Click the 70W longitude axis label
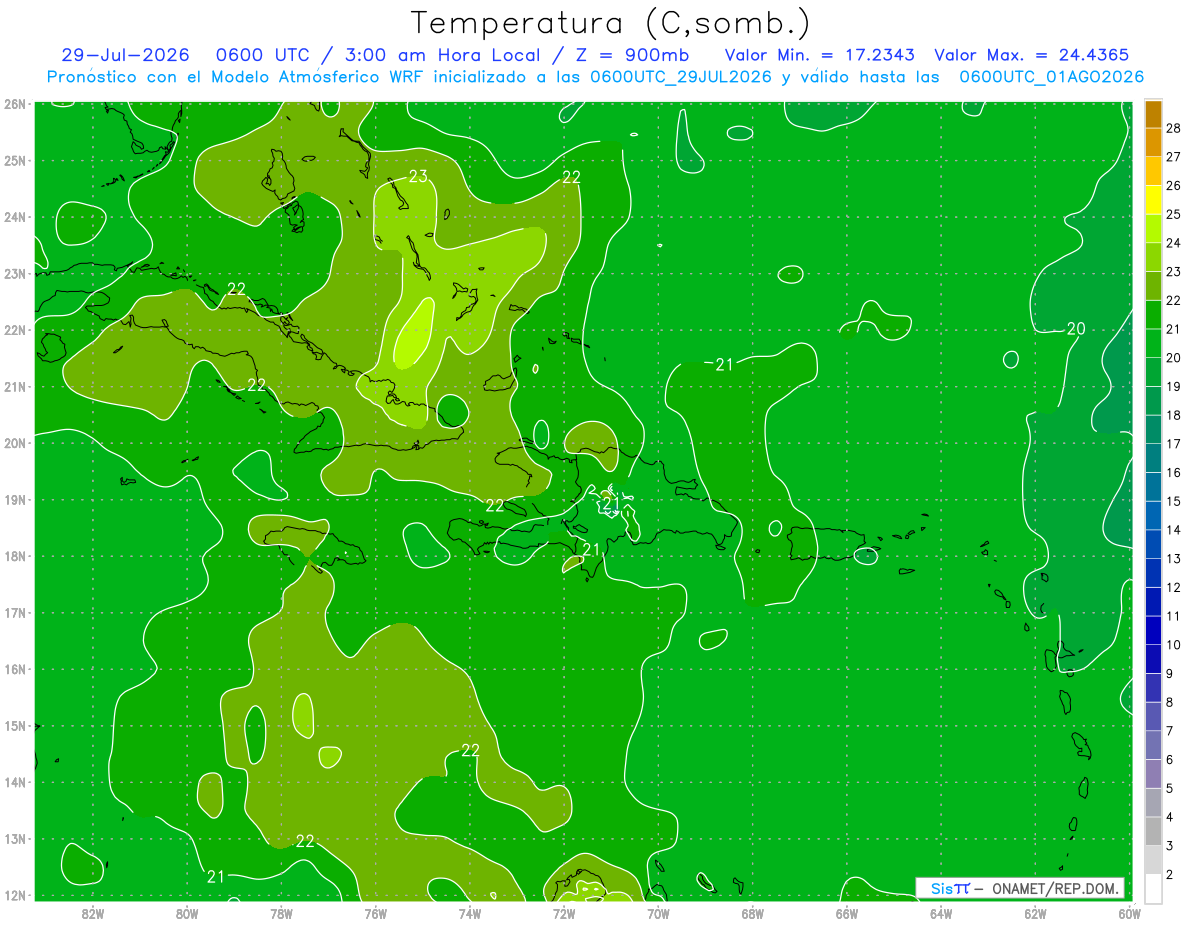Image resolution: width=1200 pixels, height=927 pixels. point(658,912)
